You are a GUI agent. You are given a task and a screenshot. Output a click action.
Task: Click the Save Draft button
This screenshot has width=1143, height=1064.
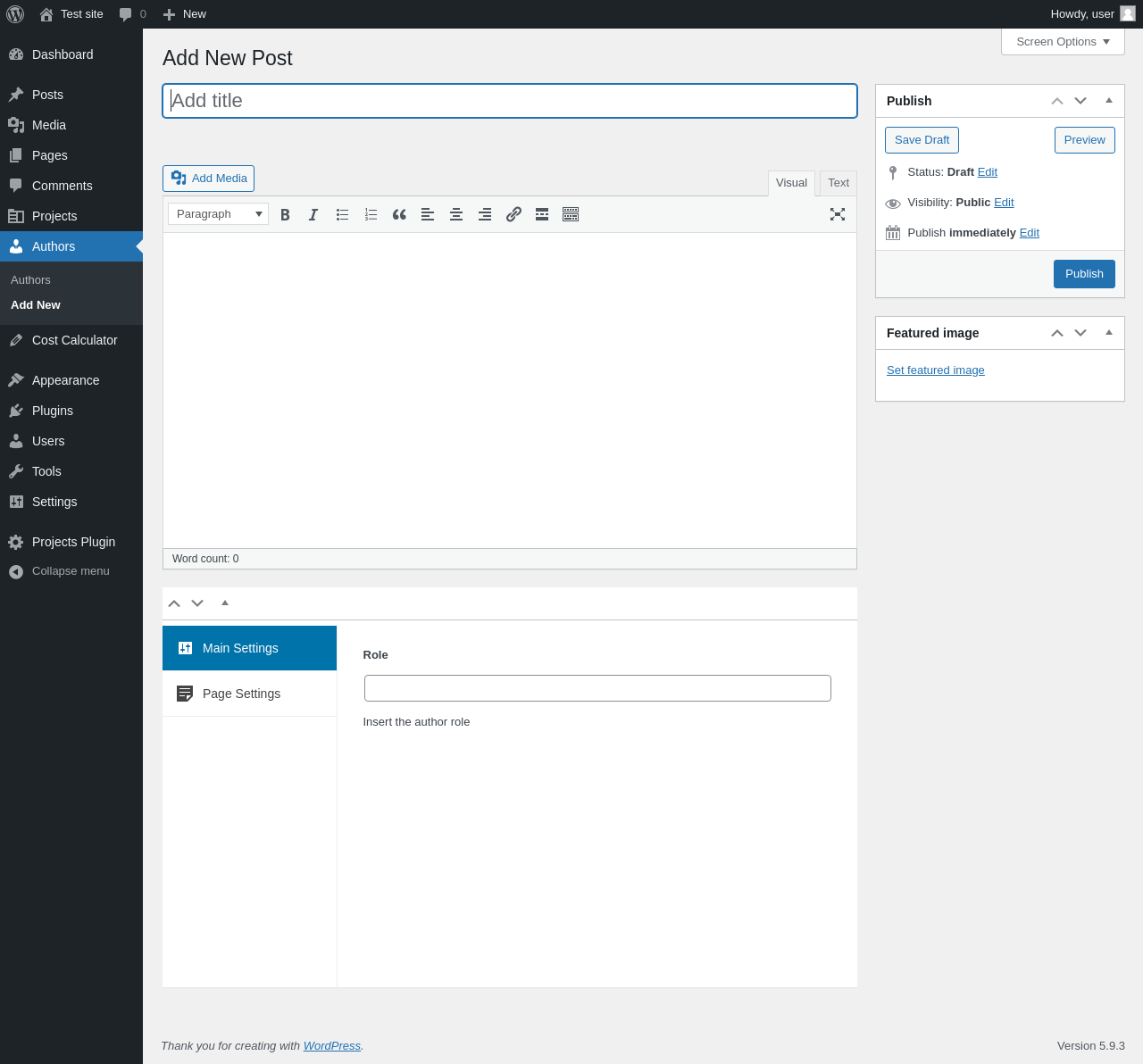coord(922,140)
